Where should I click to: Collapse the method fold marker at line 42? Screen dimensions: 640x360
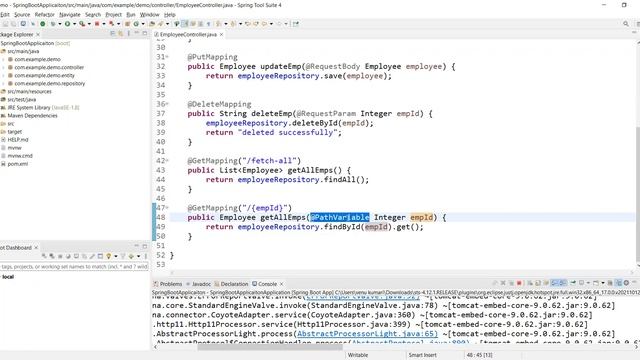click(167, 160)
